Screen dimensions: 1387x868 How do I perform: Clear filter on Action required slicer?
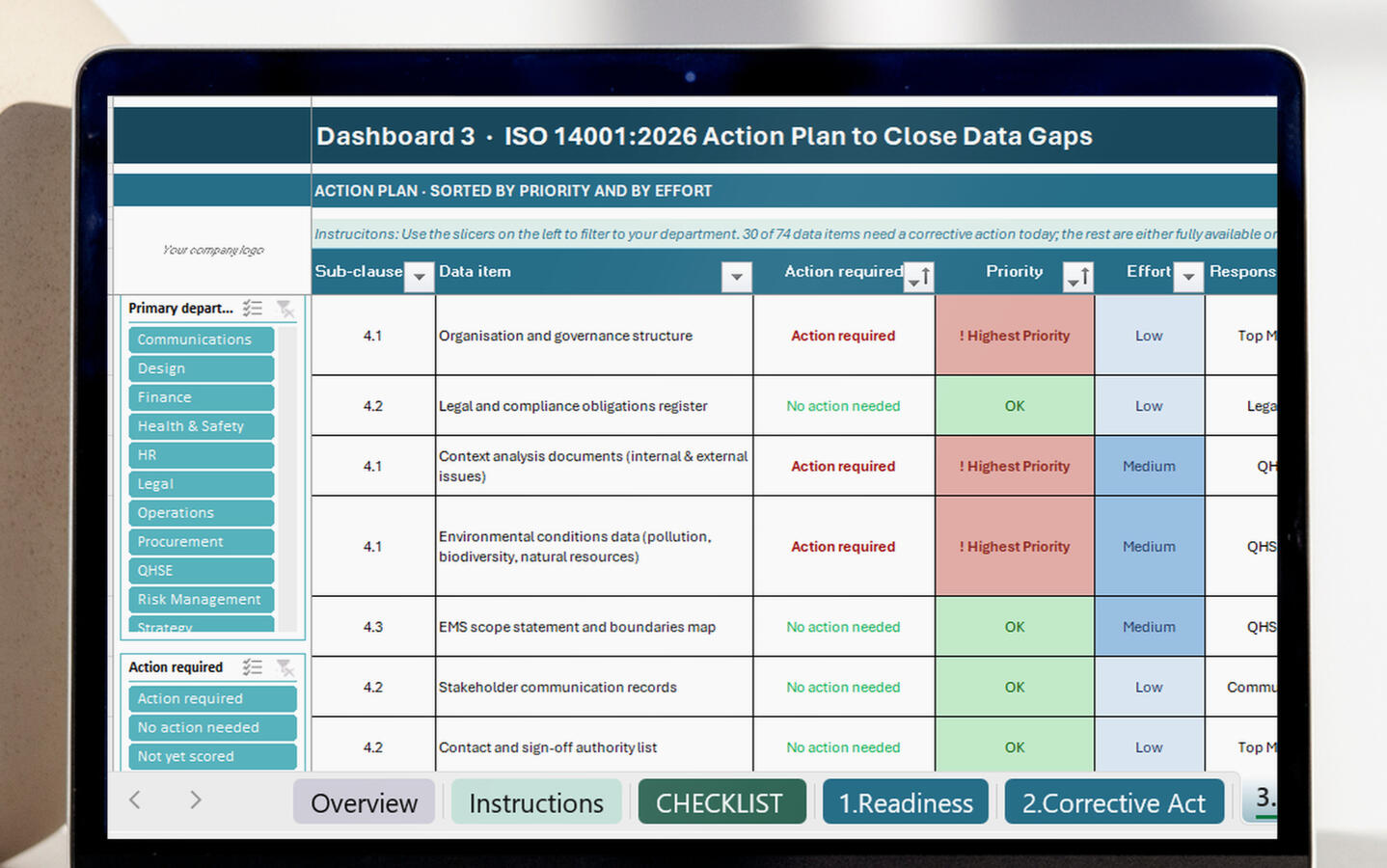(286, 666)
